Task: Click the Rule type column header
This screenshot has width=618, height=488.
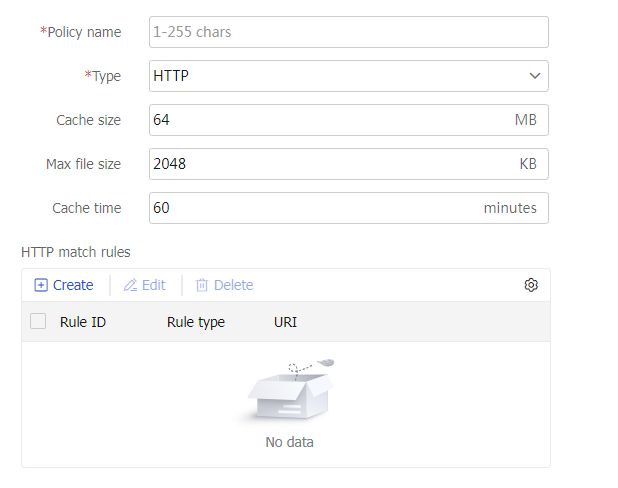Action: [x=196, y=322]
